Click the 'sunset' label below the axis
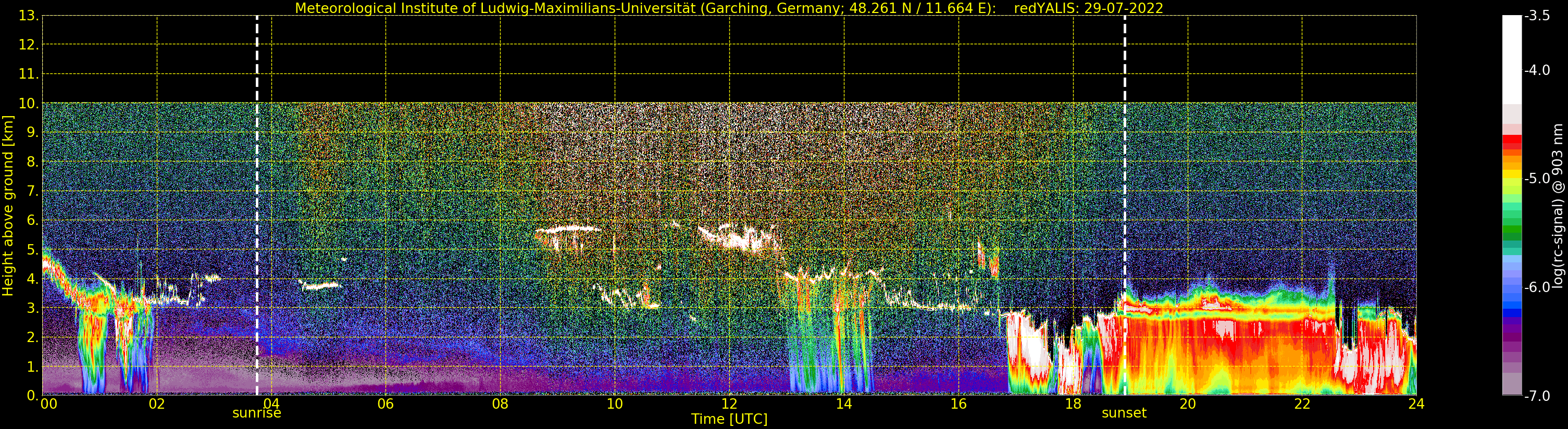 1124,413
